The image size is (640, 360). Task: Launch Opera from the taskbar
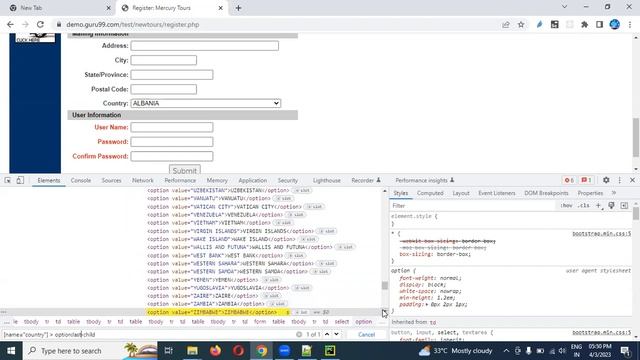click(238, 351)
